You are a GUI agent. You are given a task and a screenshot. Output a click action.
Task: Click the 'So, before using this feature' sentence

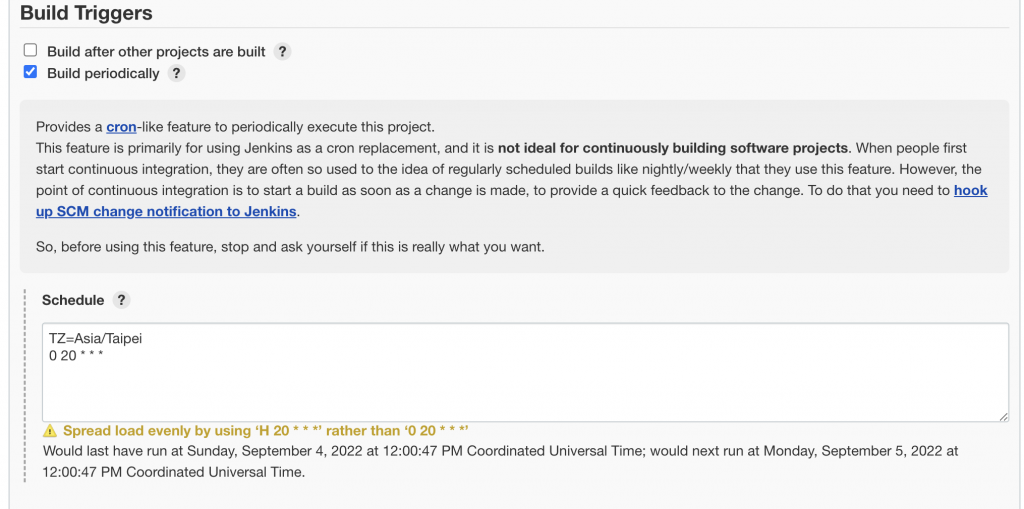coord(290,246)
